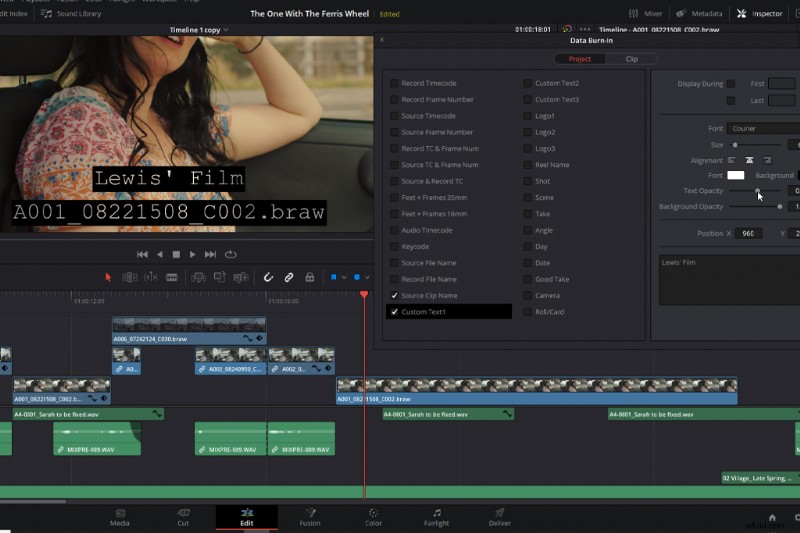Open the Font Courier dropdown

pyautogui.click(x=763, y=129)
